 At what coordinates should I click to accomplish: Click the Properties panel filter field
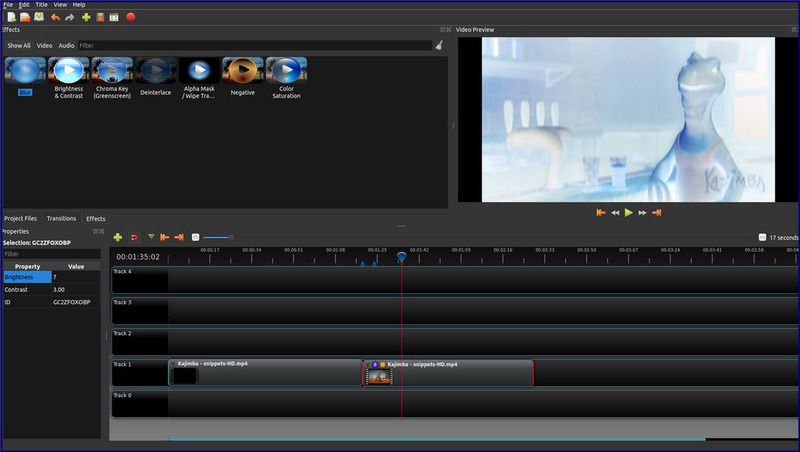click(x=51, y=254)
